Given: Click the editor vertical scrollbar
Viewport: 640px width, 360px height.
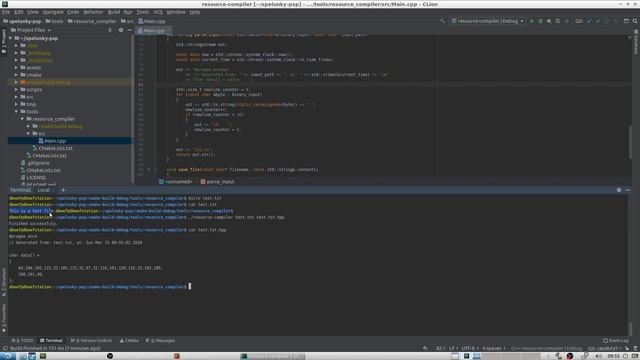Looking at the screenshot, I should (x=630, y=141).
